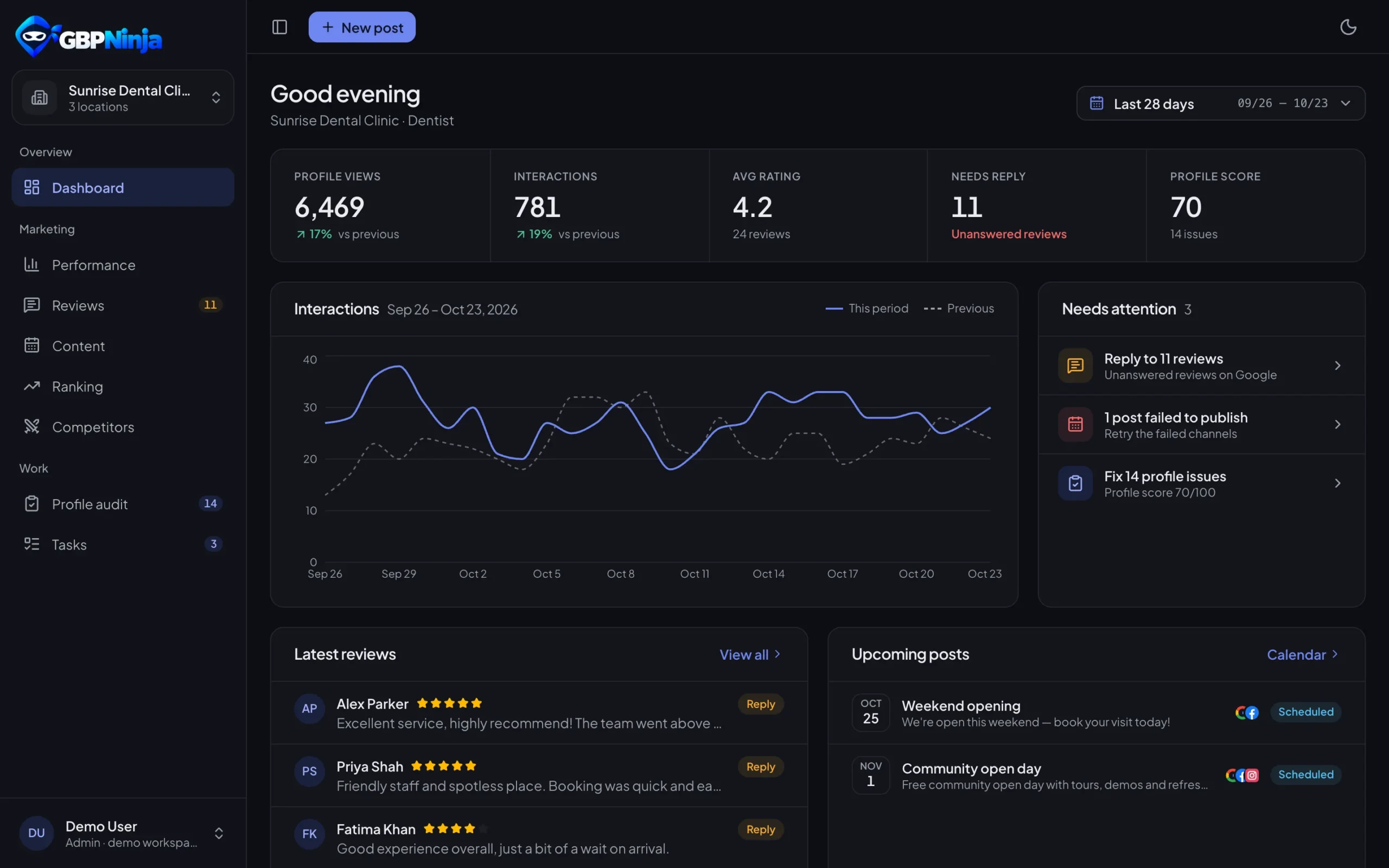Switch theme with the moon icon
Image resolution: width=1389 pixels, height=868 pixels.
point(1348,27)
